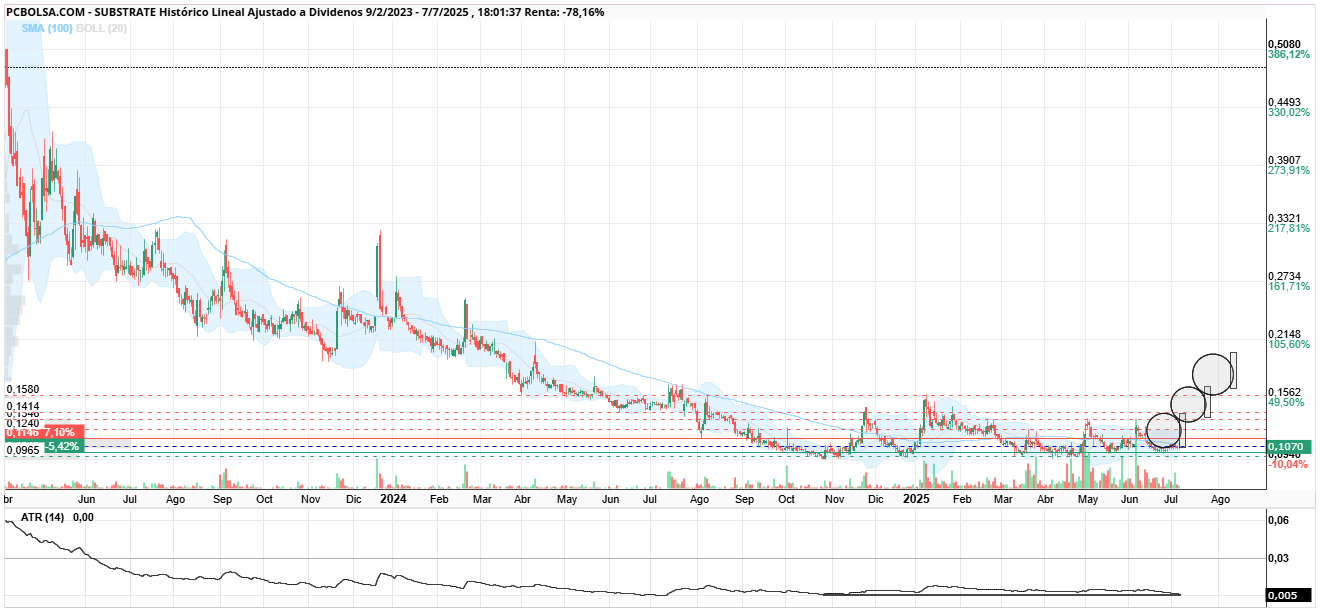Viewport: 1320px width, 612px height.
Task: Click the red -10,04% axis label
Action: pyautogui.click(x=1288, y=464)
